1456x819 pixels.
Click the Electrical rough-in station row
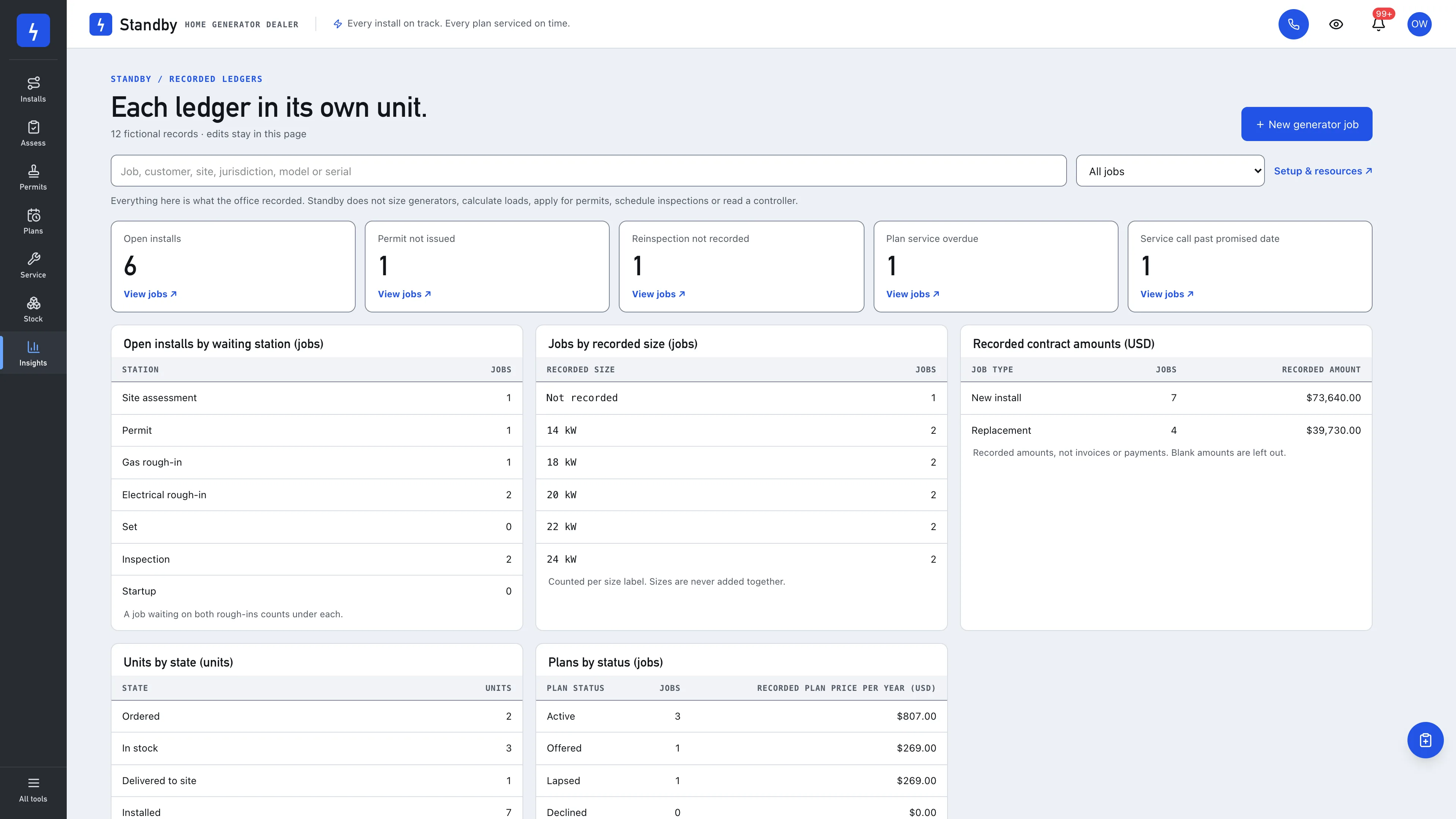tap(317, 495)
